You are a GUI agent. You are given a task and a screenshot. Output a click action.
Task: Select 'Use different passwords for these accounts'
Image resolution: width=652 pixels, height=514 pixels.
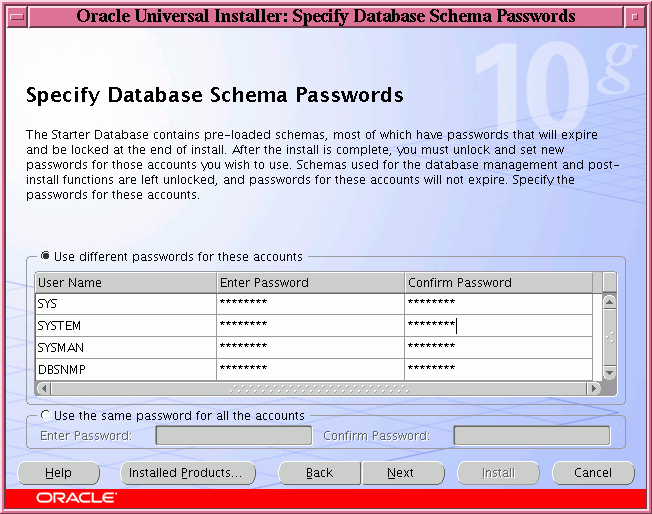(46, 256)
